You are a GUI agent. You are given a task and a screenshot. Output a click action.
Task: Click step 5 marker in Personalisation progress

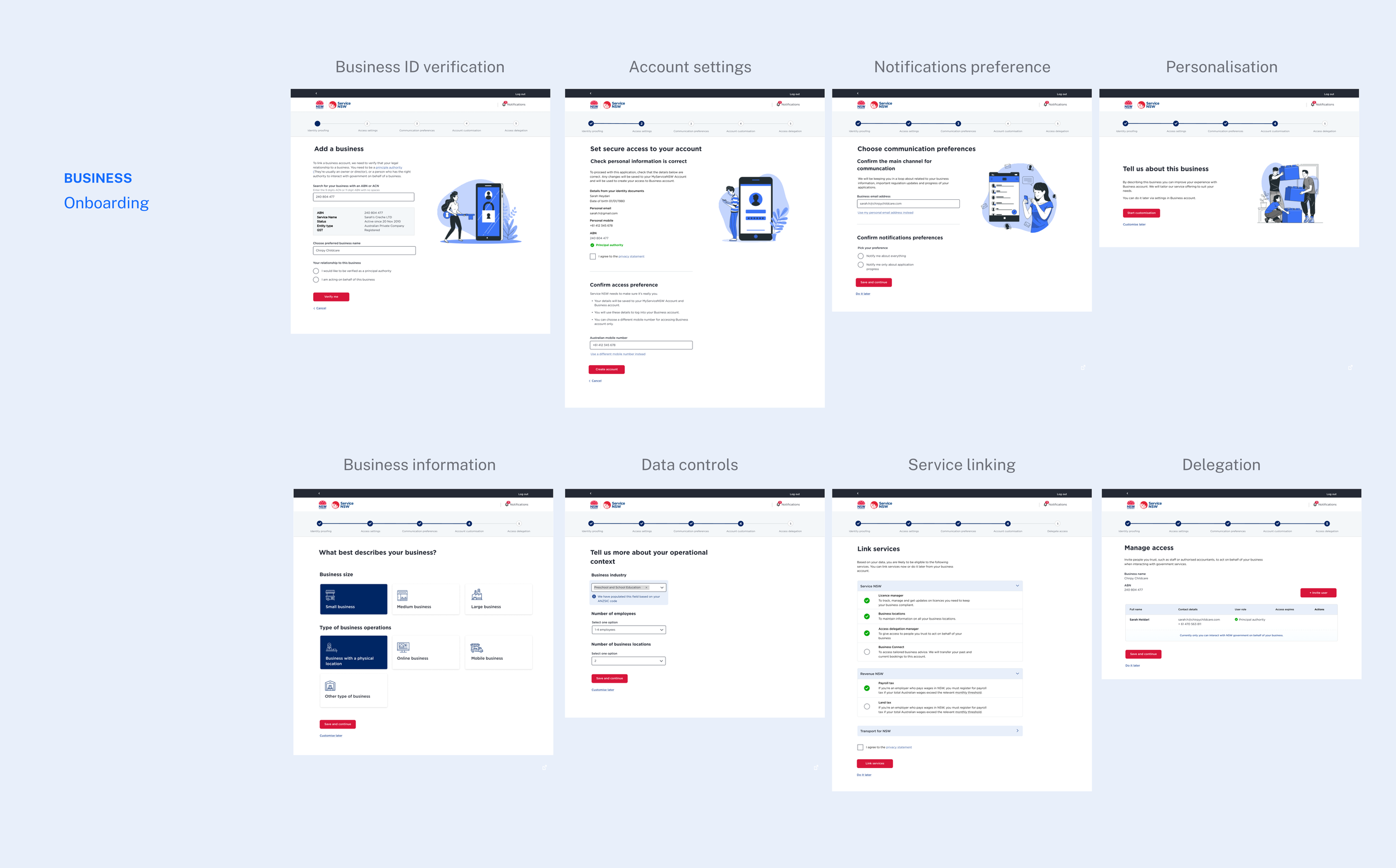point(1324,123)
